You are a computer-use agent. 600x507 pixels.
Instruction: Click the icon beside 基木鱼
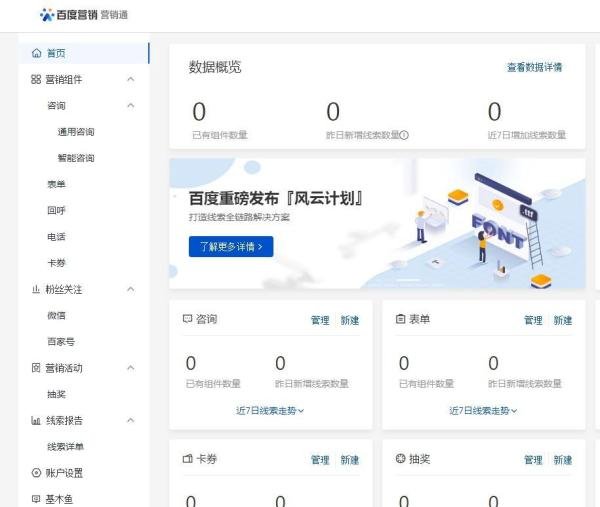(x=36, y=499)
